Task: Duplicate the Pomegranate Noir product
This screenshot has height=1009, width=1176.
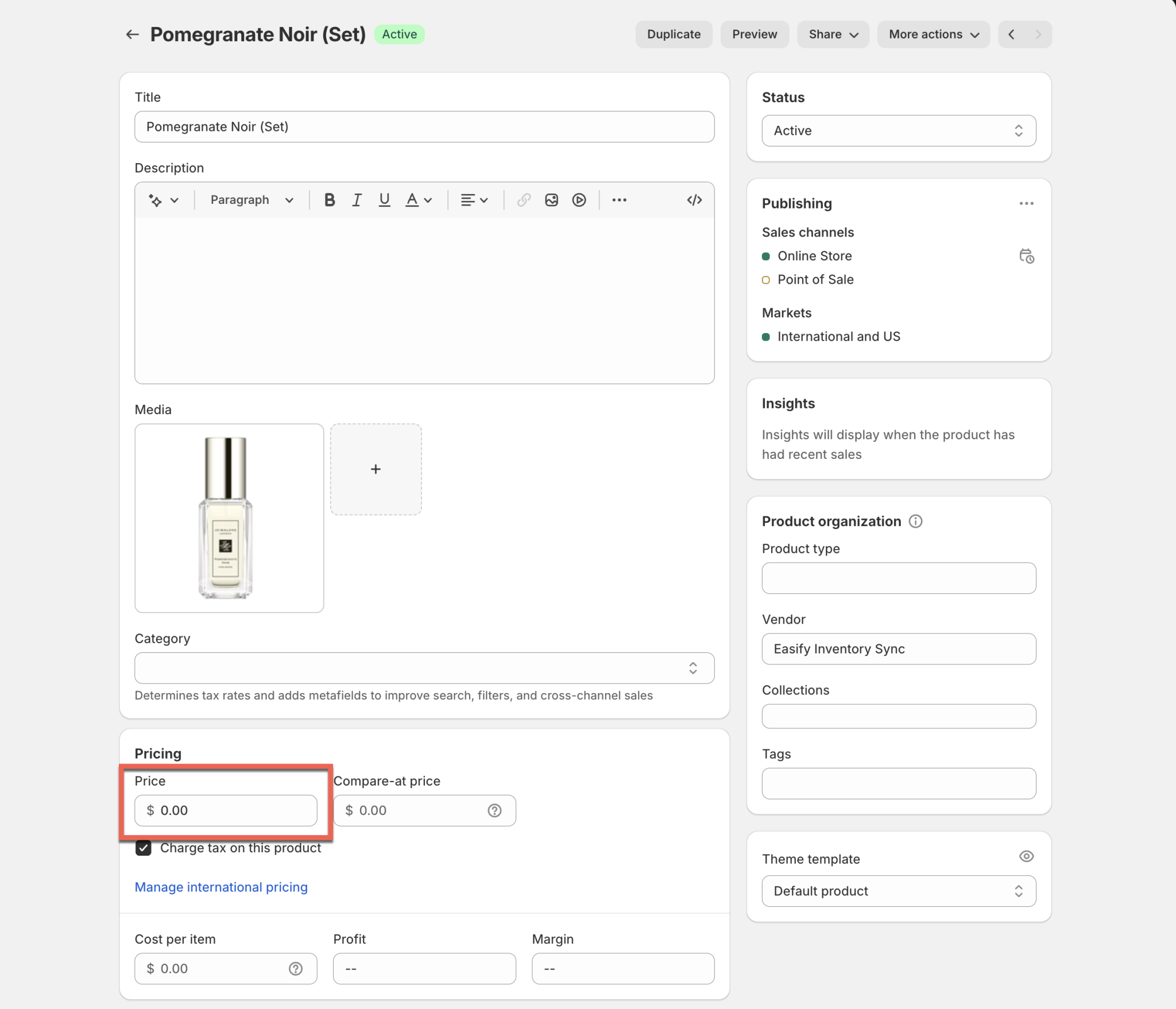Action: click(x=673, y=34)
